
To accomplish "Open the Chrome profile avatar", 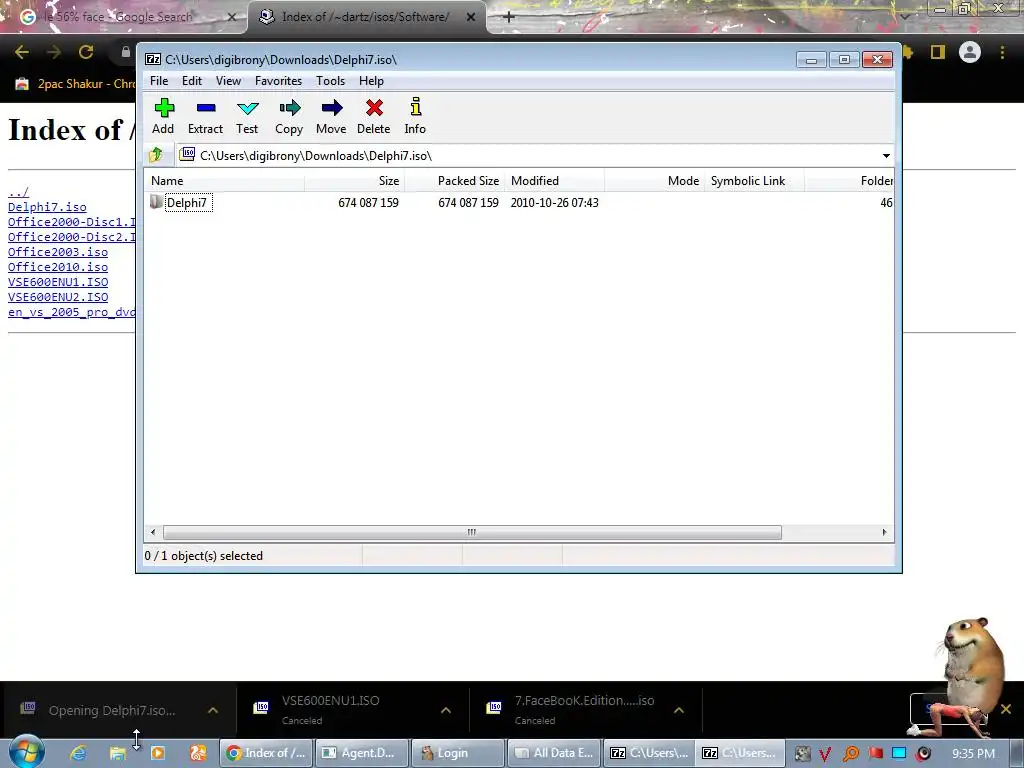I will (970, 52).
